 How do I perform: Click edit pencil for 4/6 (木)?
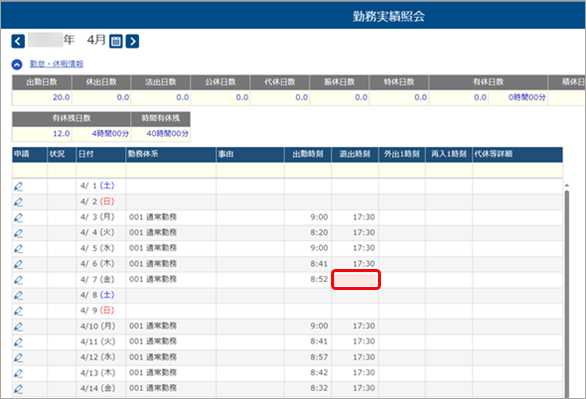(x=18, y=264)
